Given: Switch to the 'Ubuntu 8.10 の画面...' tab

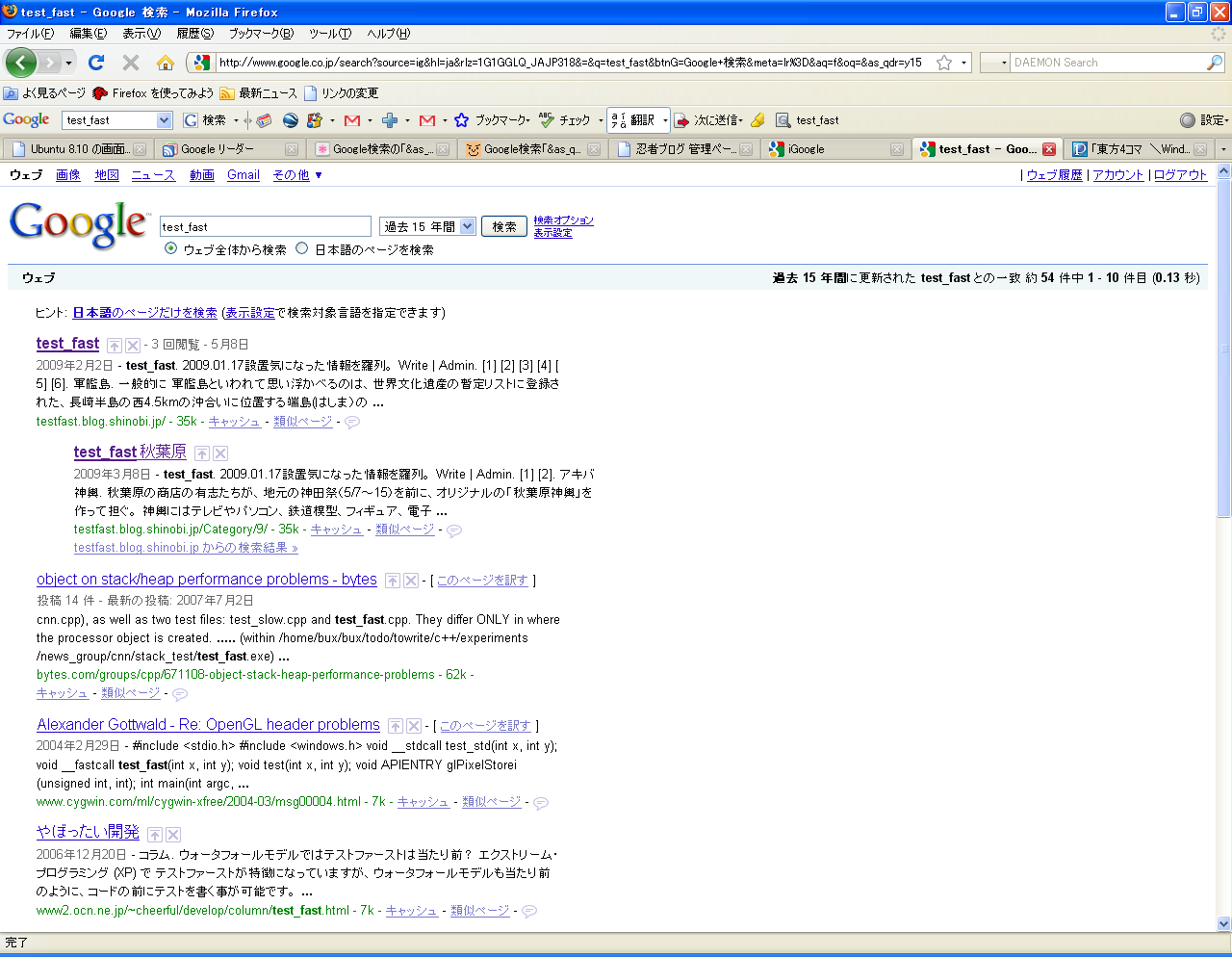Looking at the screenshot, I should (x=78, y=149).
